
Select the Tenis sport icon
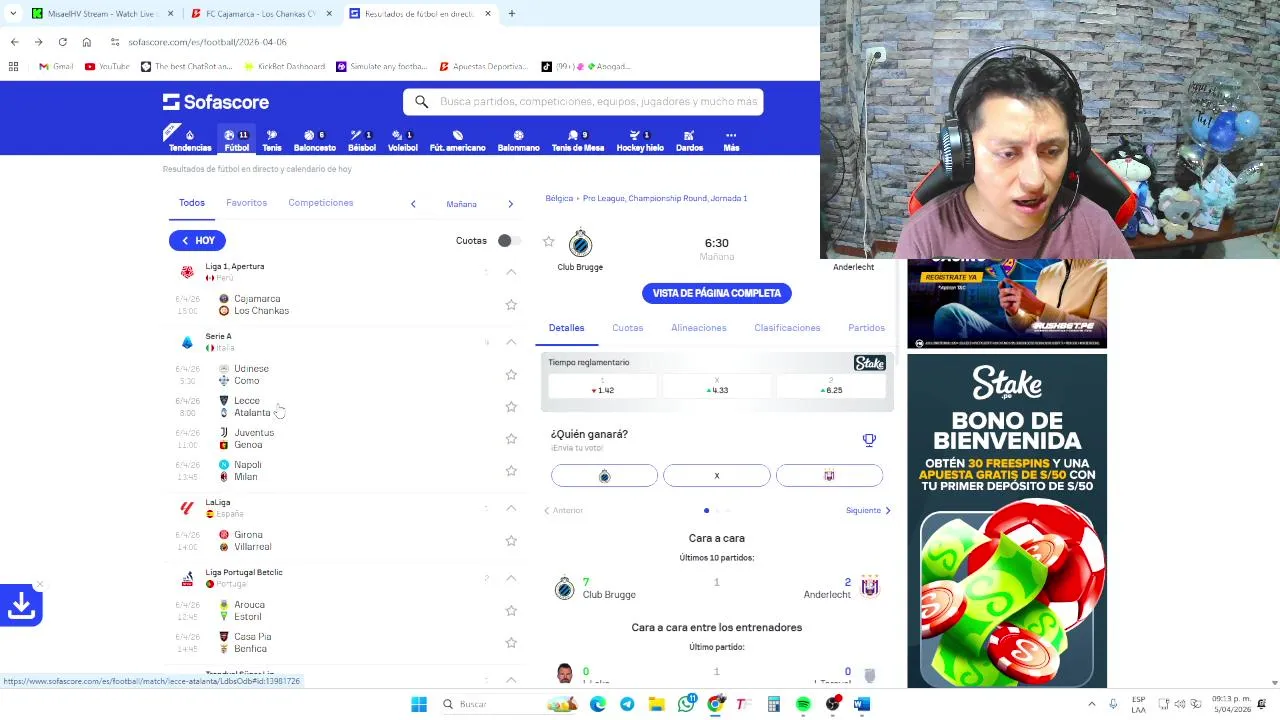pos(272,140)
